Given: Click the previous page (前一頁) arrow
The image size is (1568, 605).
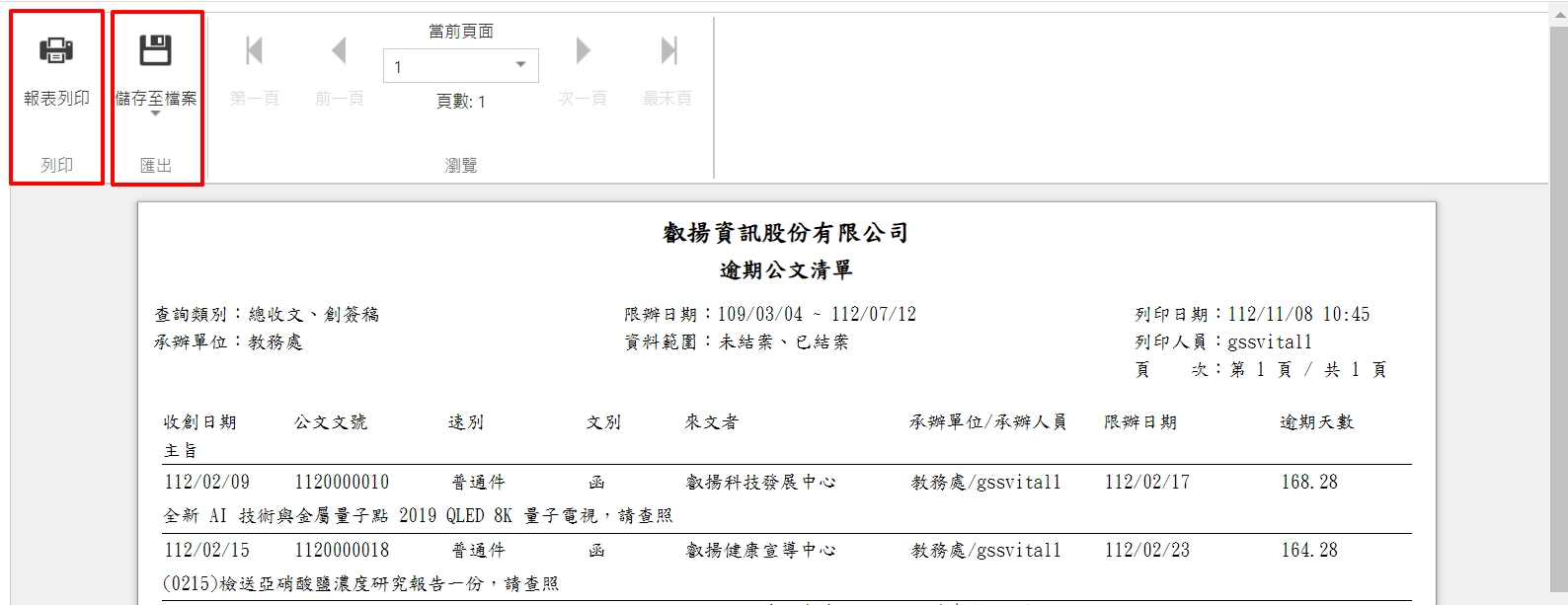Looking at the screenshot, I should tap(339, 51).
